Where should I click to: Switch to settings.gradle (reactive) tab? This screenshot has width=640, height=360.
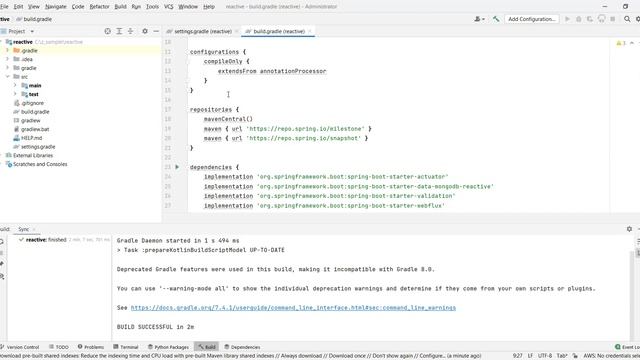coord(202,31)
